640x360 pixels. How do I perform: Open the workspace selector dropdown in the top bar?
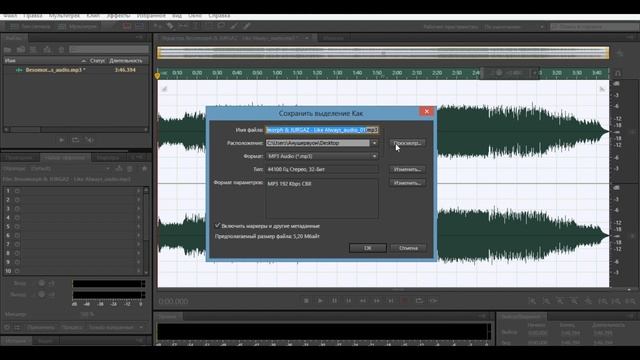[x=515, y=27]
